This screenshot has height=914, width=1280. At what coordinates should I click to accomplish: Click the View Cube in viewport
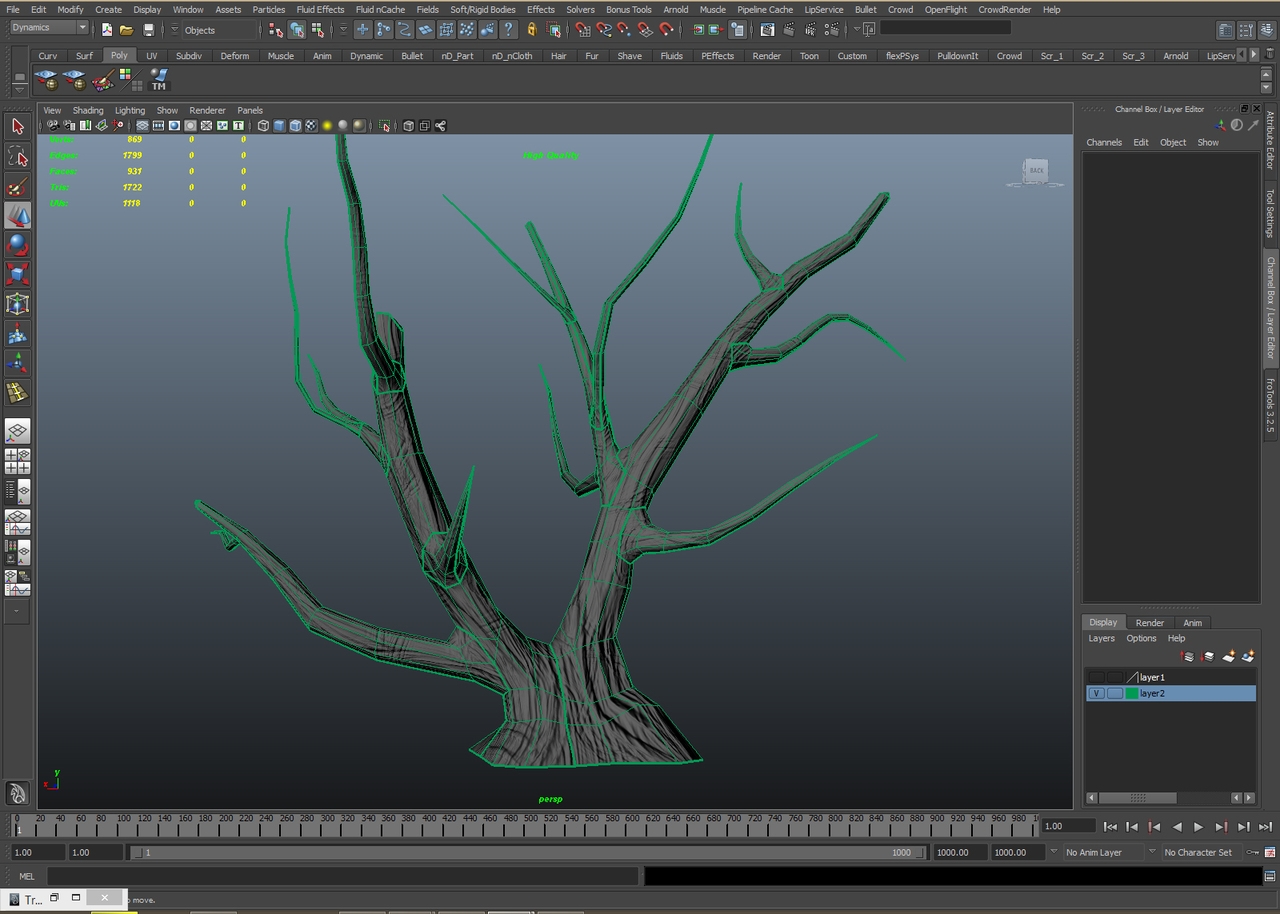tap(1036, 171)
